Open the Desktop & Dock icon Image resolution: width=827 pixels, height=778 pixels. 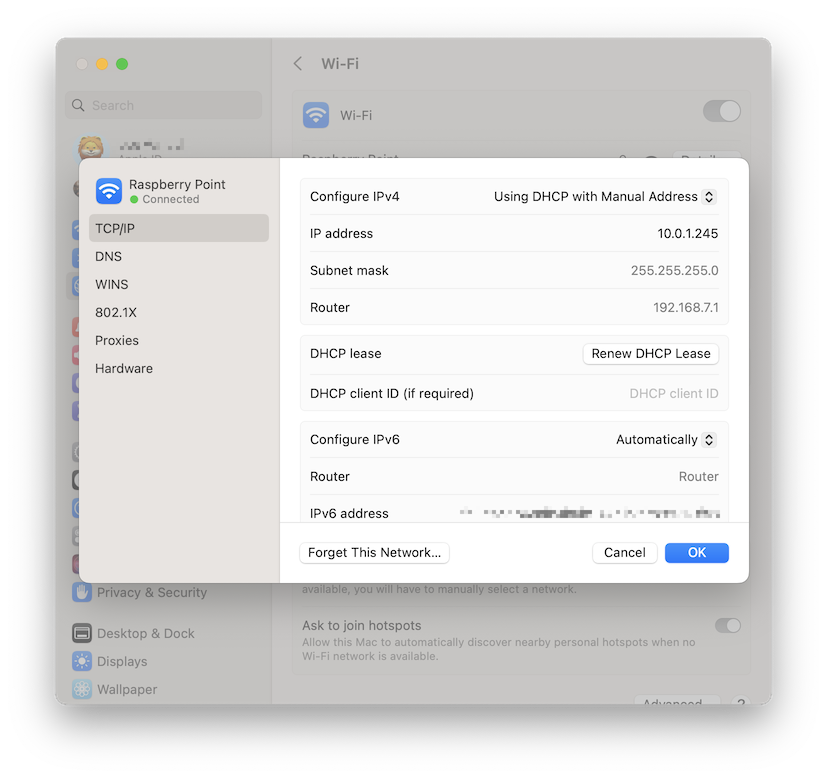(82, 633)
